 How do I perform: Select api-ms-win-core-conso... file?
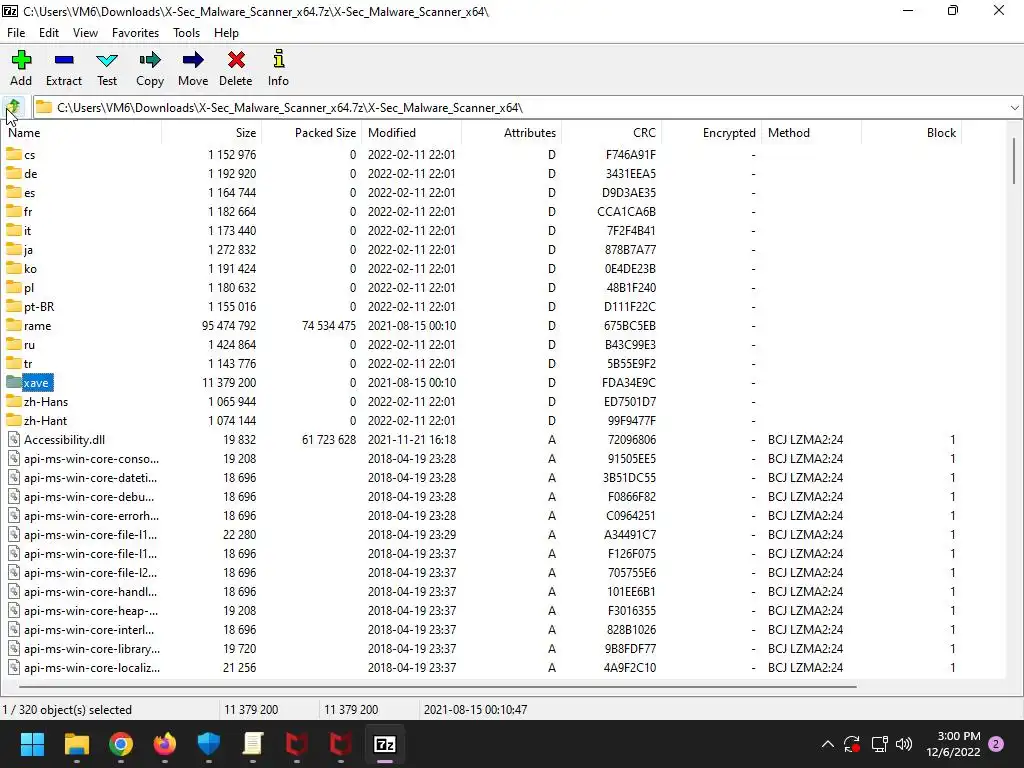pyautogui.click(x=91, y=458)
